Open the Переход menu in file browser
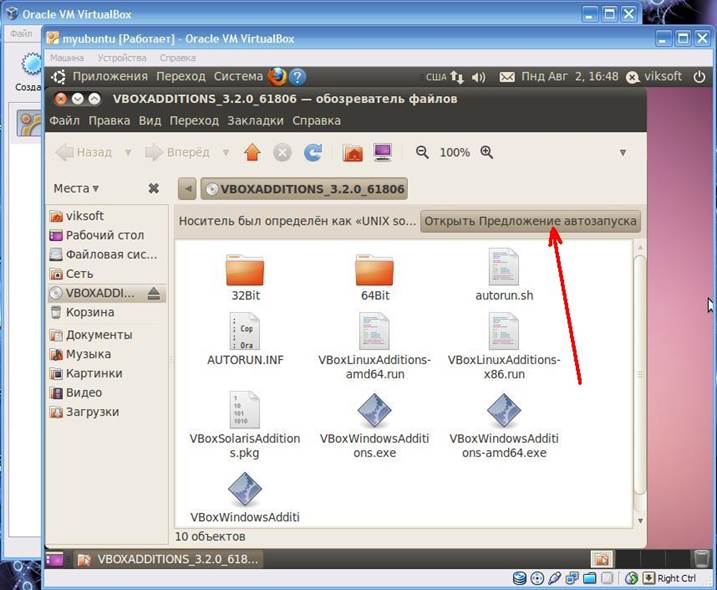The image size is (717, 590). 194,121
